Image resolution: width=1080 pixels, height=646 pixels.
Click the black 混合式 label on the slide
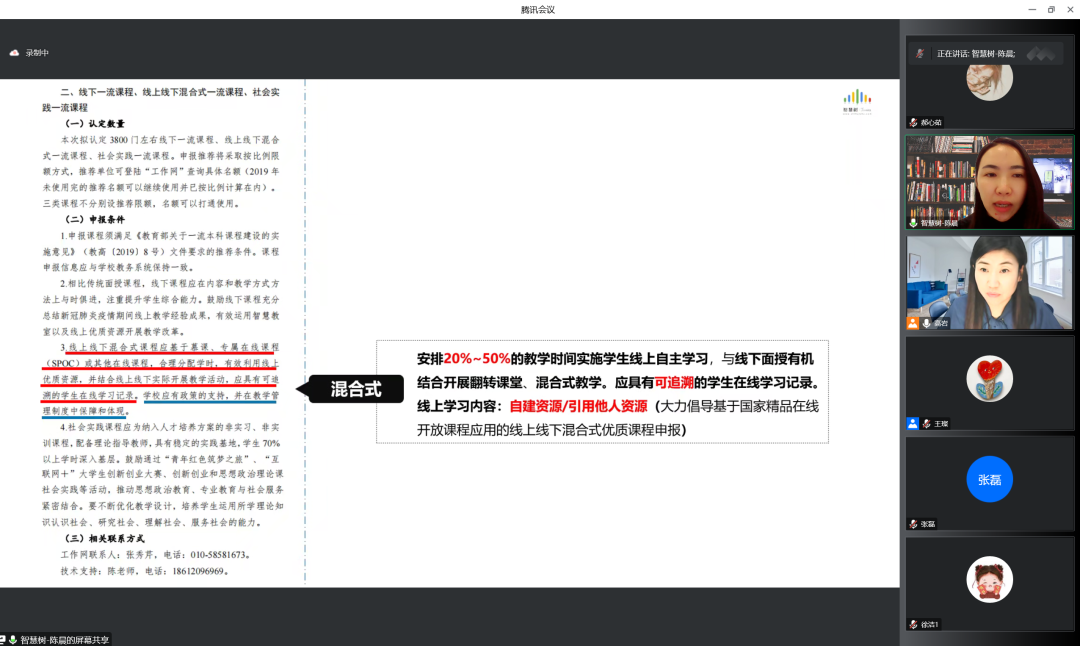coord(356,389)
